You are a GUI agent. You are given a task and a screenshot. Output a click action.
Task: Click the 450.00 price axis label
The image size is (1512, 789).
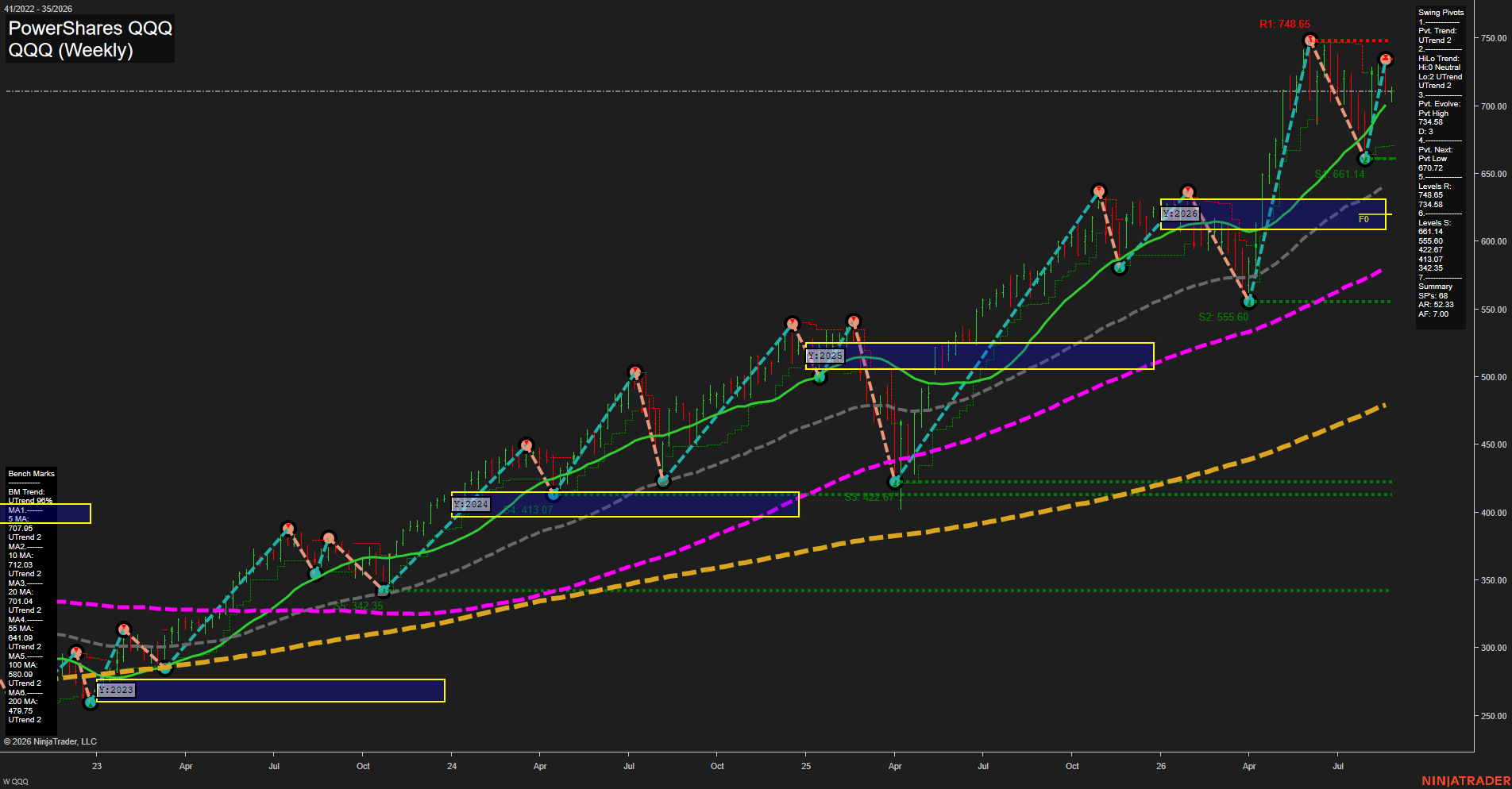coord(1493,445)
